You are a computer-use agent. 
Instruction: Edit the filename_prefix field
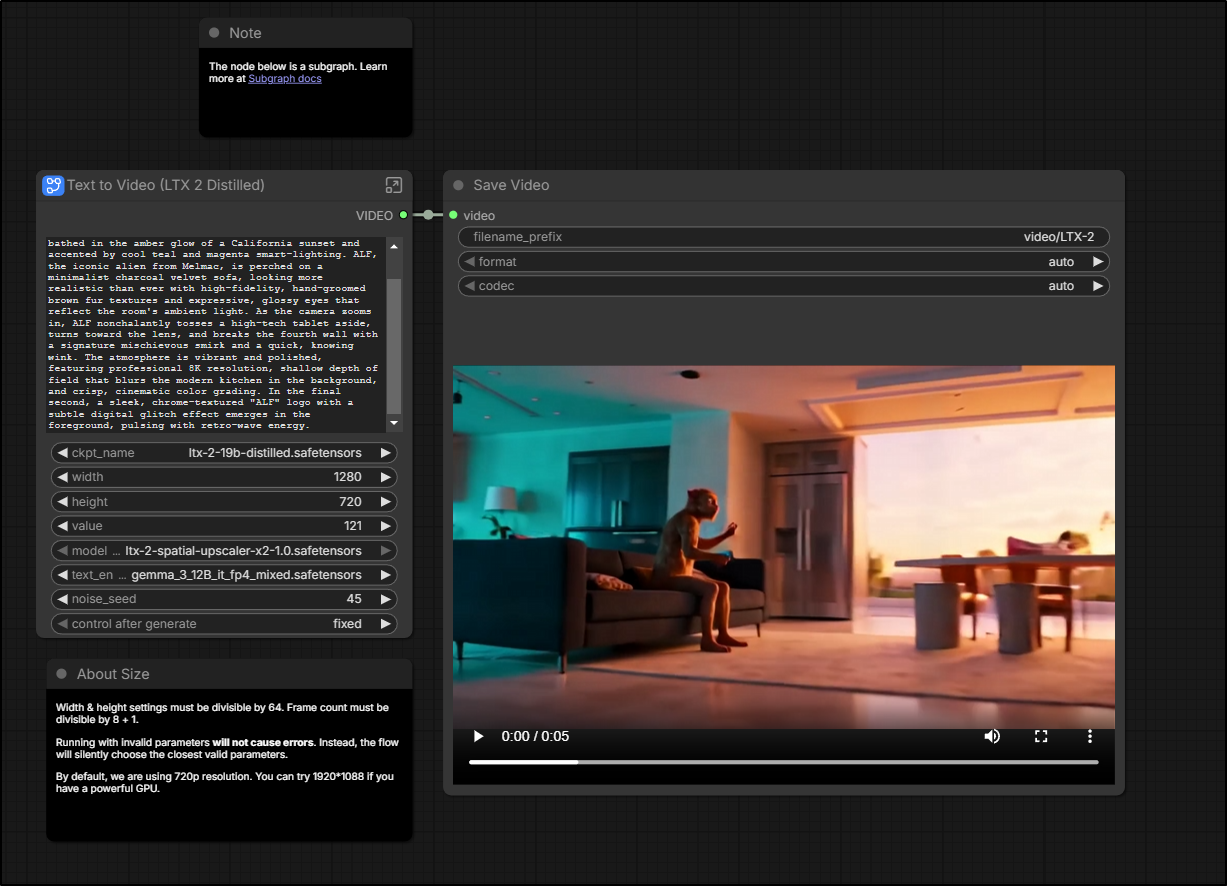click(783, 237)
